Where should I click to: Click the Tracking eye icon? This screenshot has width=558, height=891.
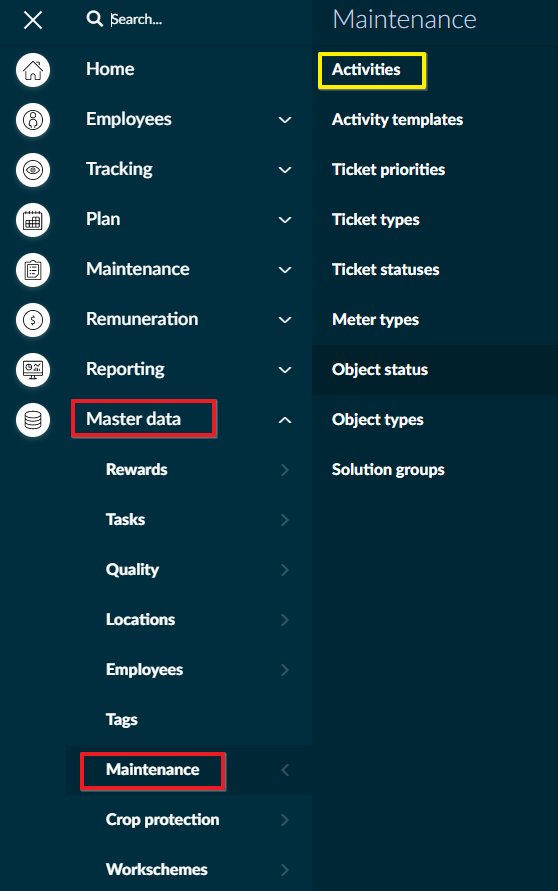33,170
